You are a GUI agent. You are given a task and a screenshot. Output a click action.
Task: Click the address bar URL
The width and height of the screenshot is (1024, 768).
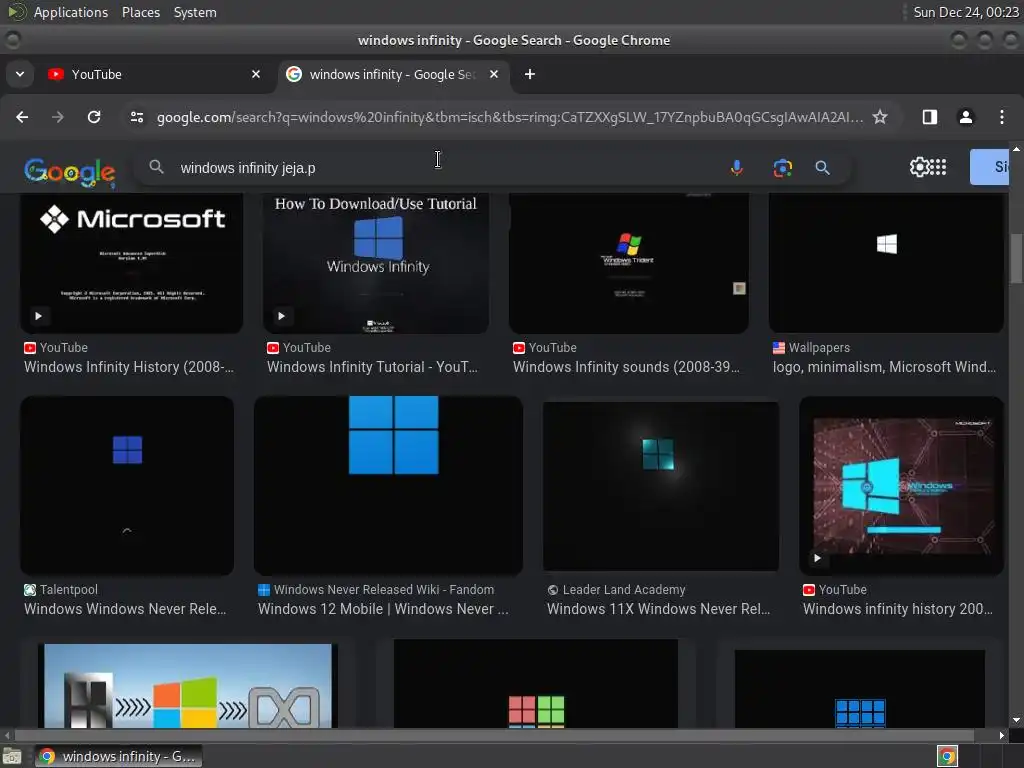point(509,117)
